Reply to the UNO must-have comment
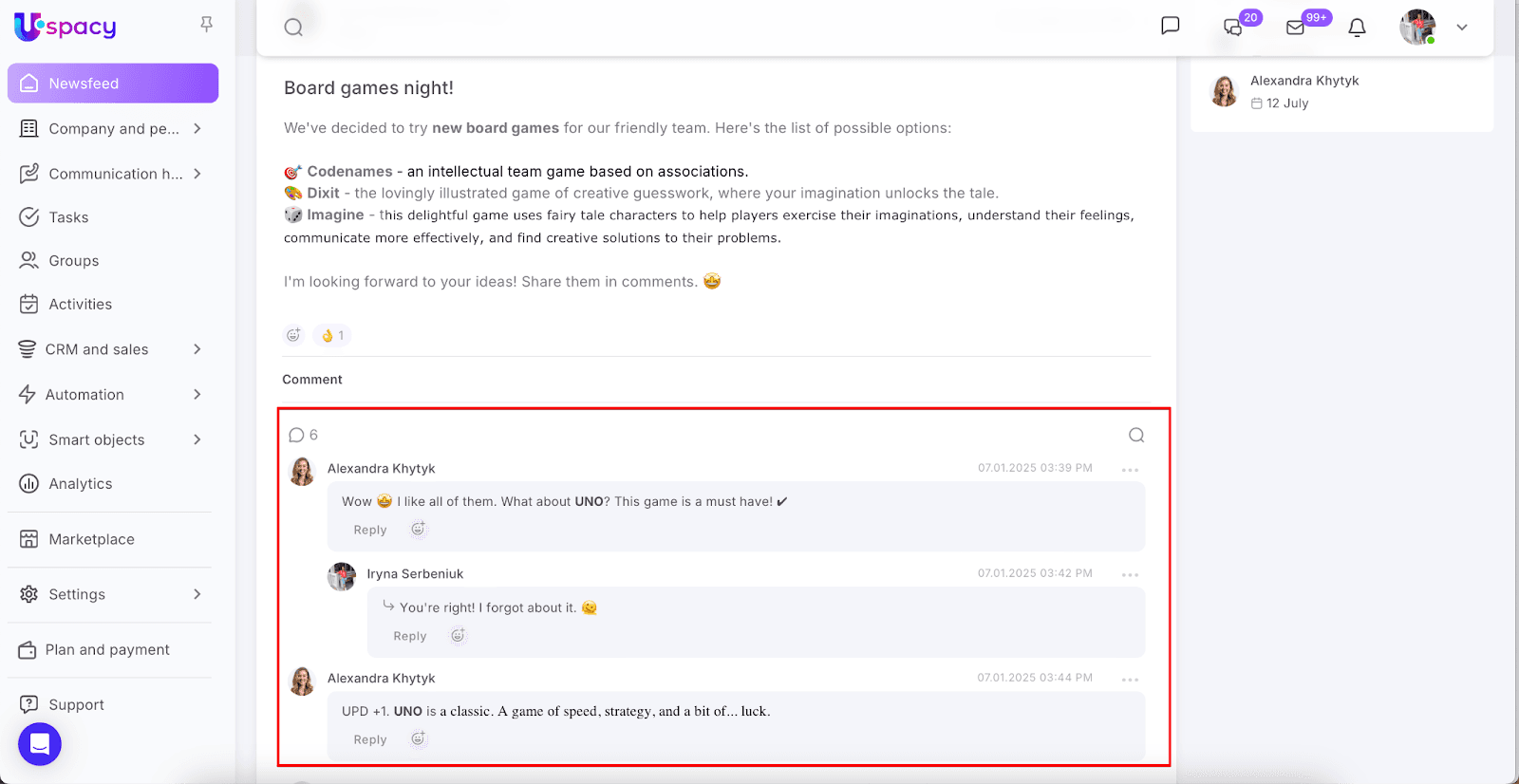 tap(370, 530)
